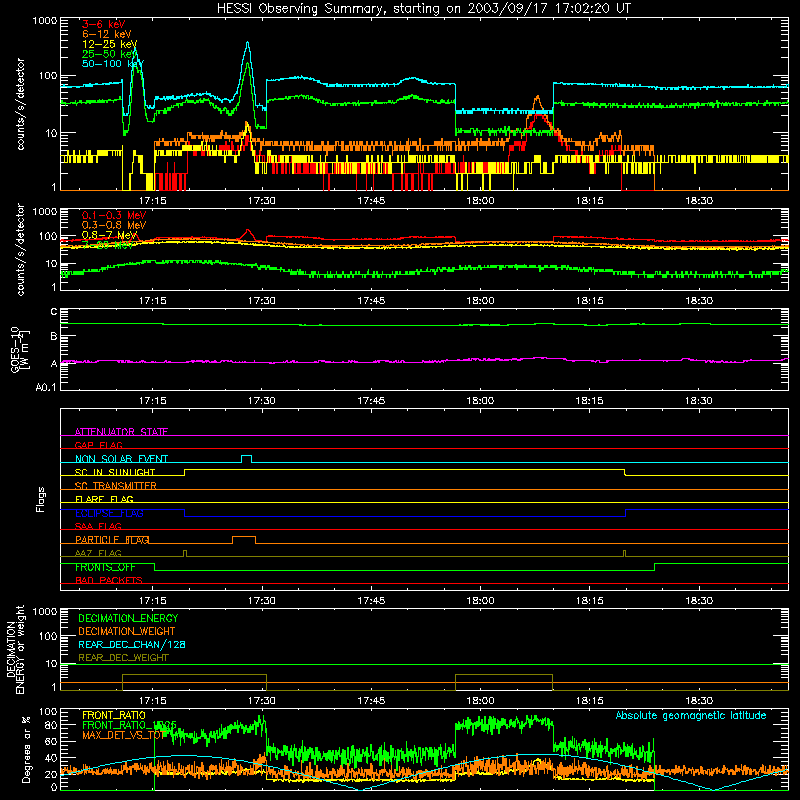
Task: Select the Degrees or % axis title
Action: (x=26, y=750)
